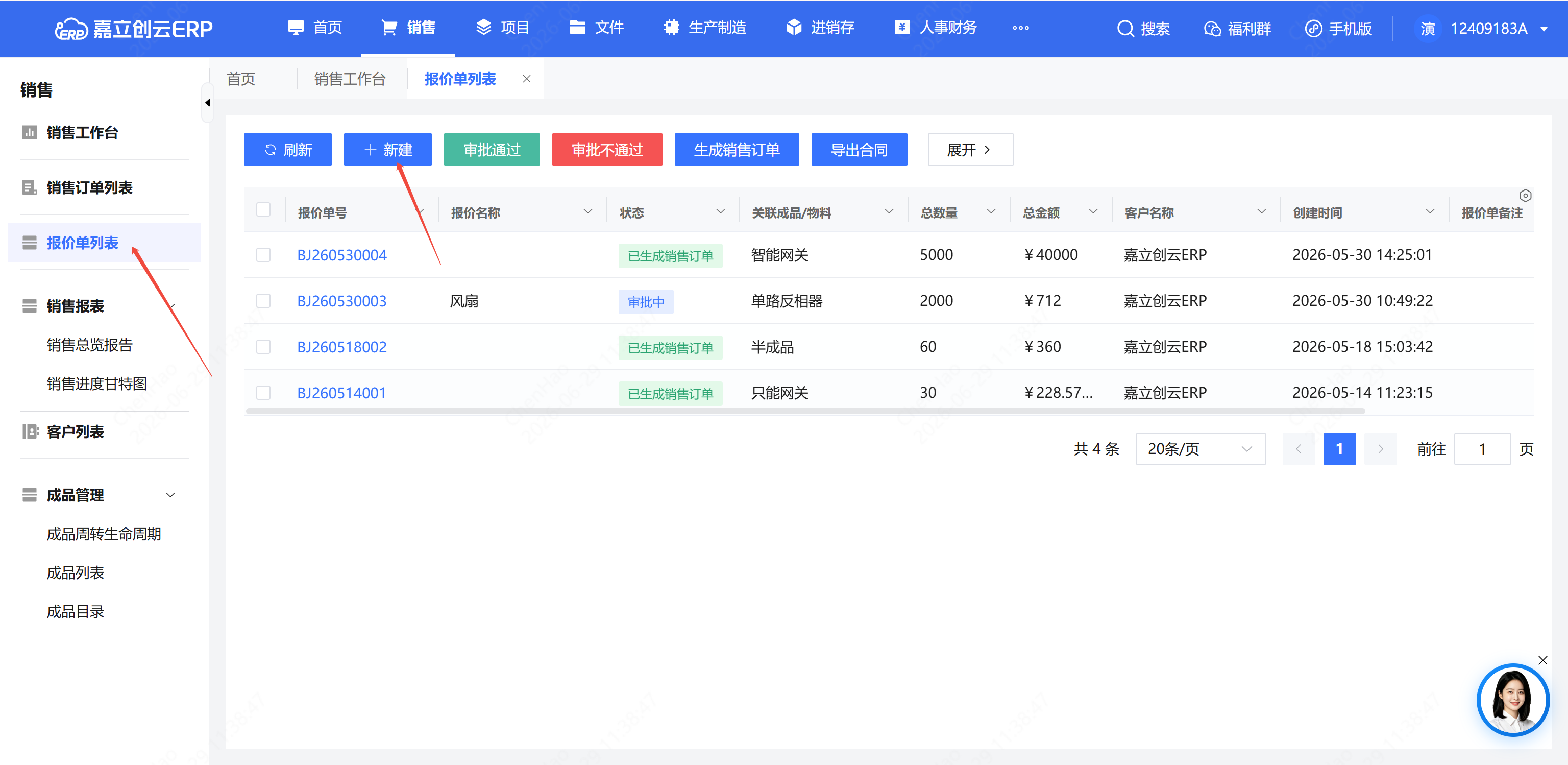Viewport: 1568px width, 765px height.
Task: Open 成品周转生命周期 in the sidebar
Action: tap(104, 534)
